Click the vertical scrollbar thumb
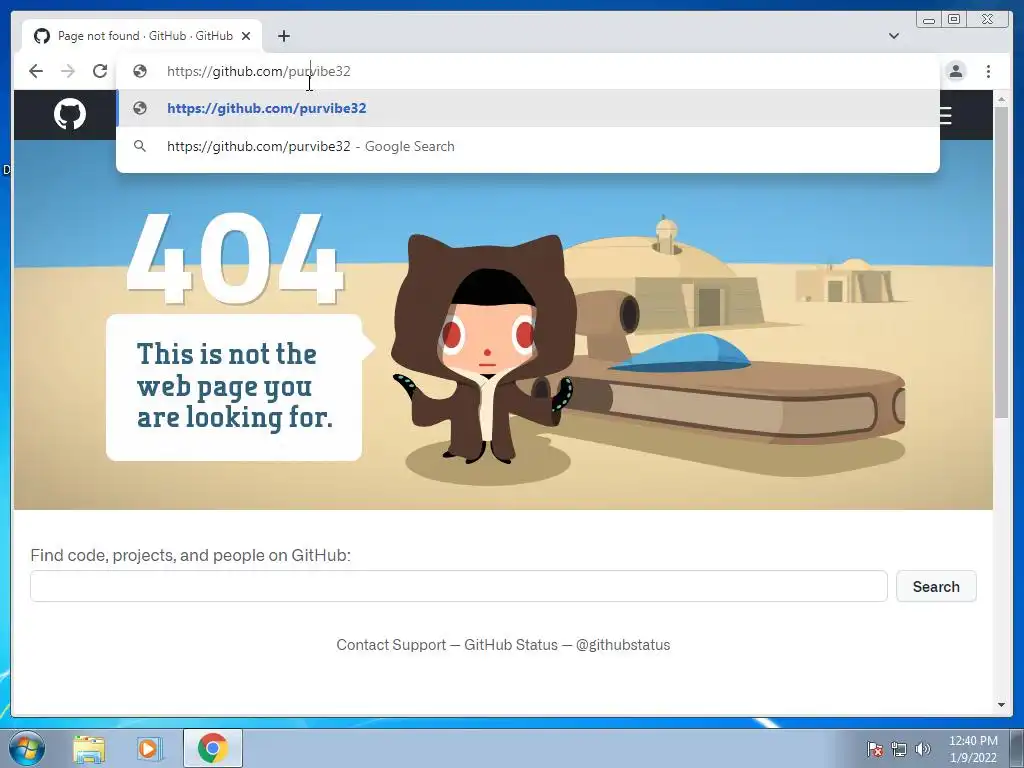 point(1001,261)
